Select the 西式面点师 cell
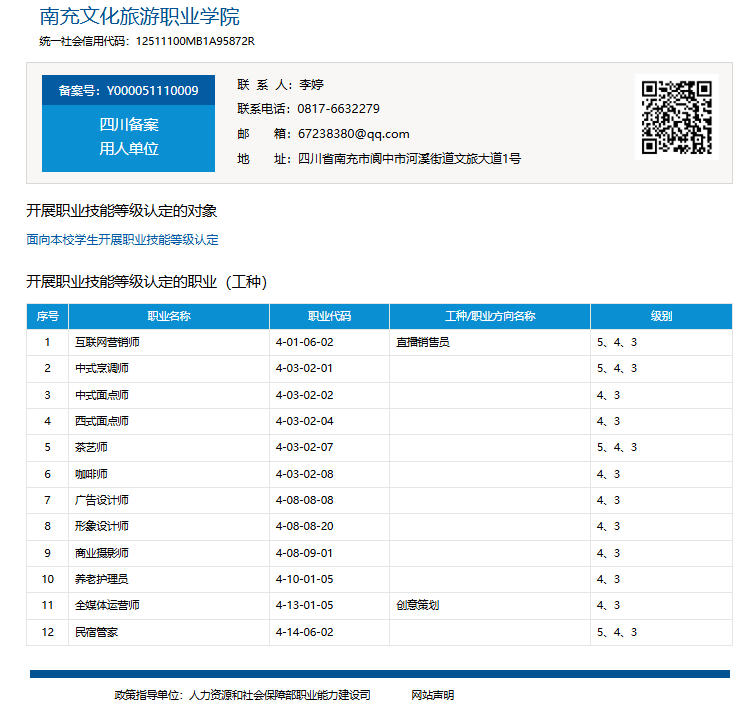756x705 pixels. pyautogui.click(x=169, y=421)
